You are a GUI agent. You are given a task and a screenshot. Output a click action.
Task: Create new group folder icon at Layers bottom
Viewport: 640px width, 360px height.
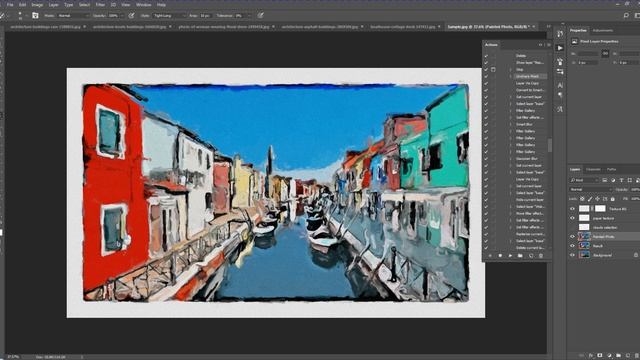click(x=619, y=356)
